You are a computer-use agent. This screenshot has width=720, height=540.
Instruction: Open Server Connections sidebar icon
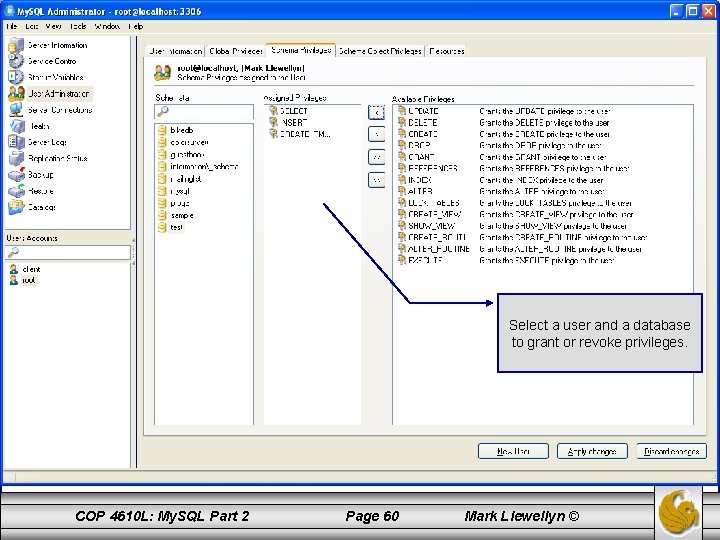[16, 110]
